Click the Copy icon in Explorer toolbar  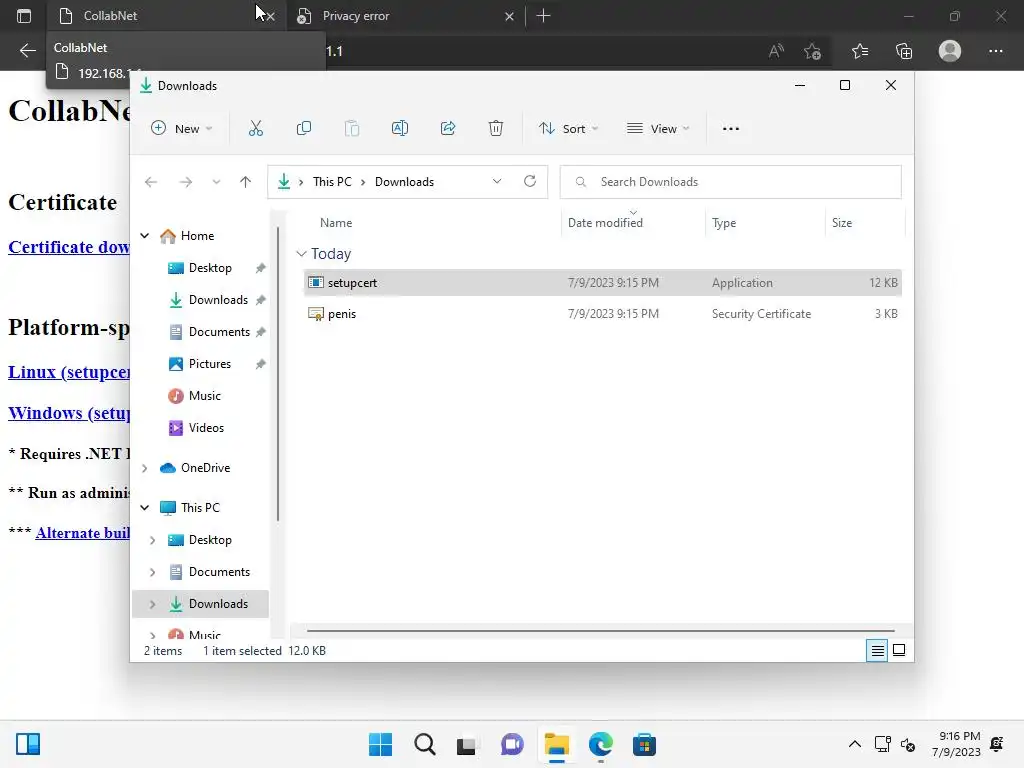click(304, 129)
